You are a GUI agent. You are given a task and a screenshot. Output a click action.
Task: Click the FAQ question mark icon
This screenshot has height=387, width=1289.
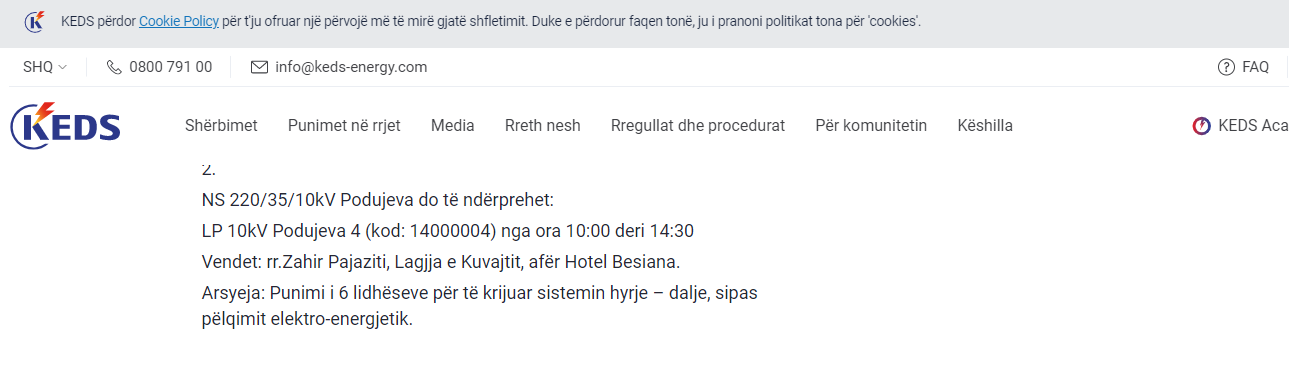point(1226,67)
